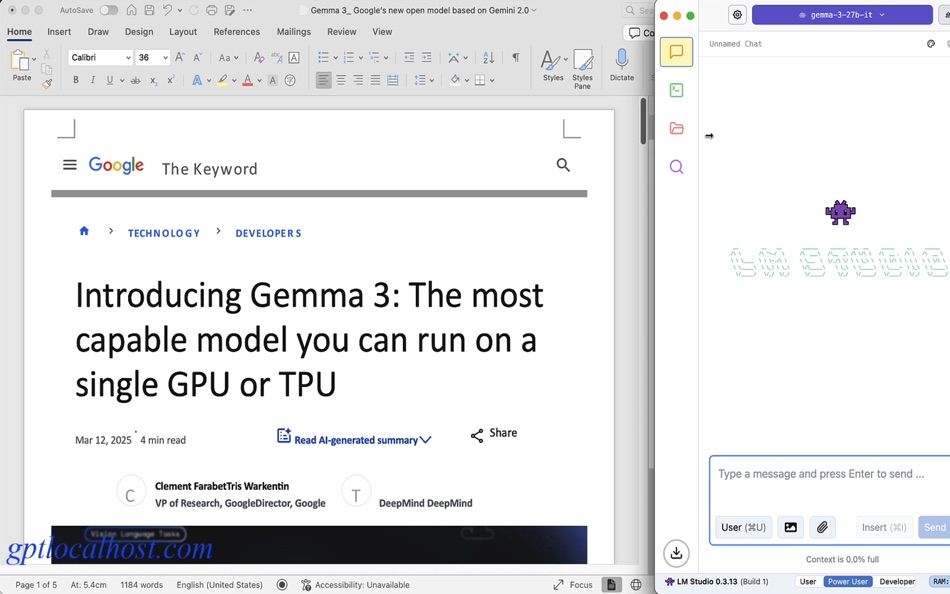Open the My Models folder in LM Studio
Viewport: 950px width, 594px height.
coord(676,128)
